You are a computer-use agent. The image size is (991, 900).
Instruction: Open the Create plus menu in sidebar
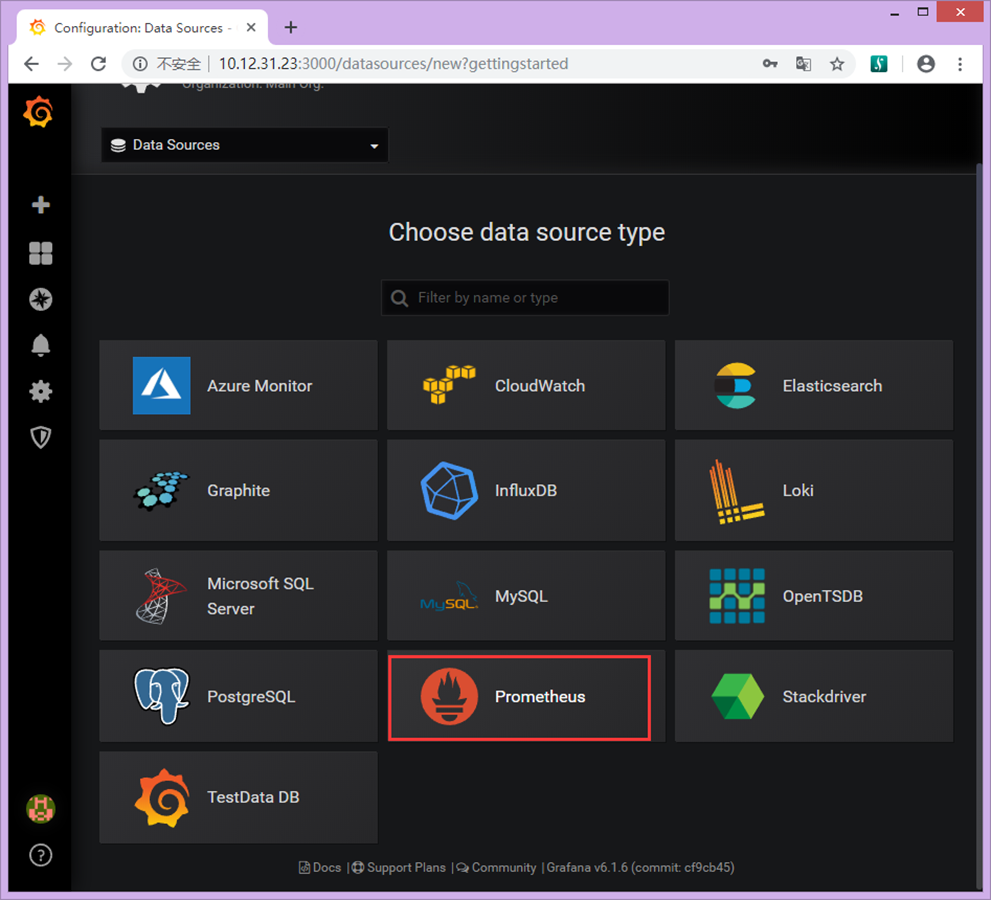(41, 205)
